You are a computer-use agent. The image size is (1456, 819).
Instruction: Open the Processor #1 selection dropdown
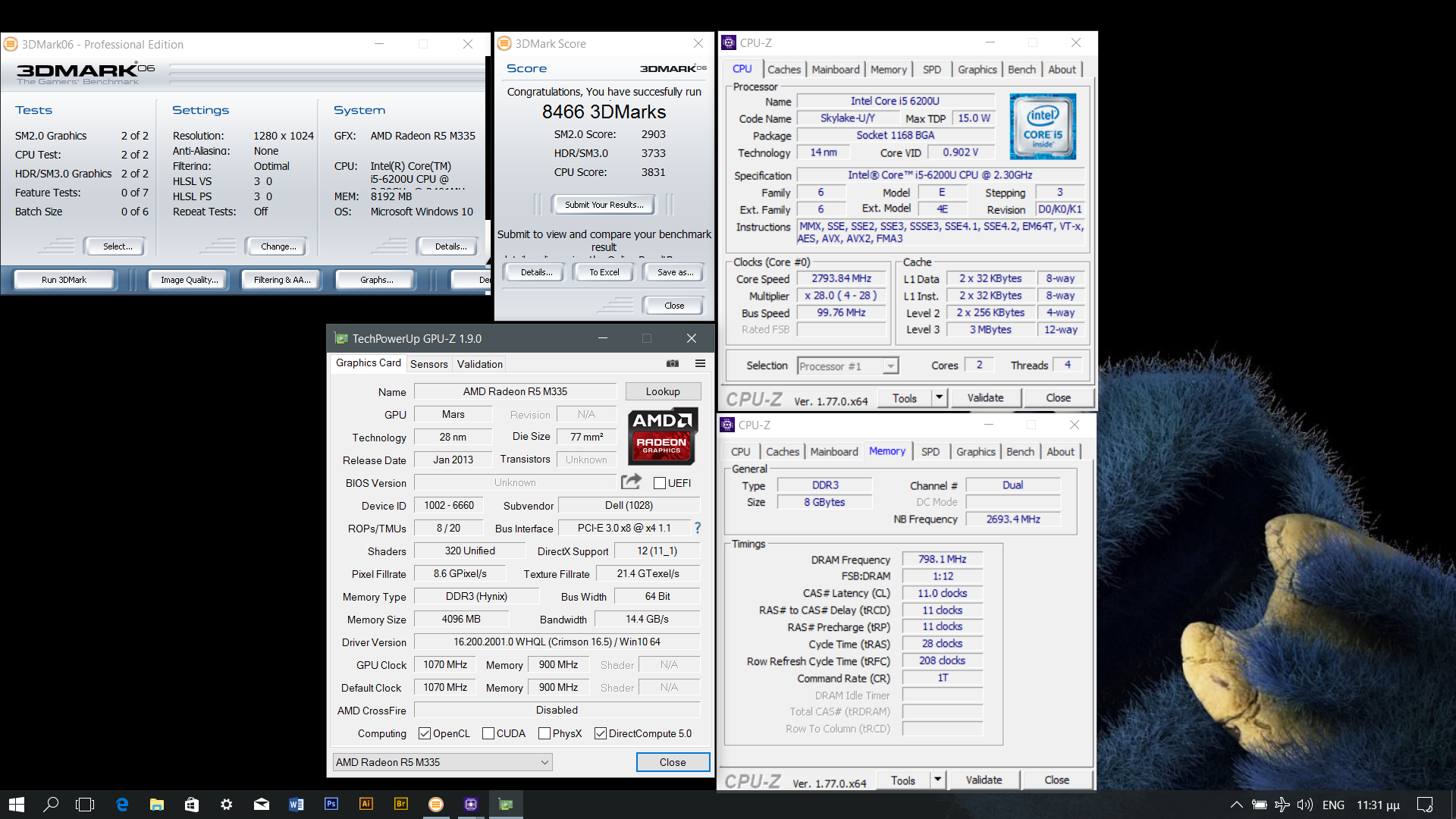click(848, 366)
